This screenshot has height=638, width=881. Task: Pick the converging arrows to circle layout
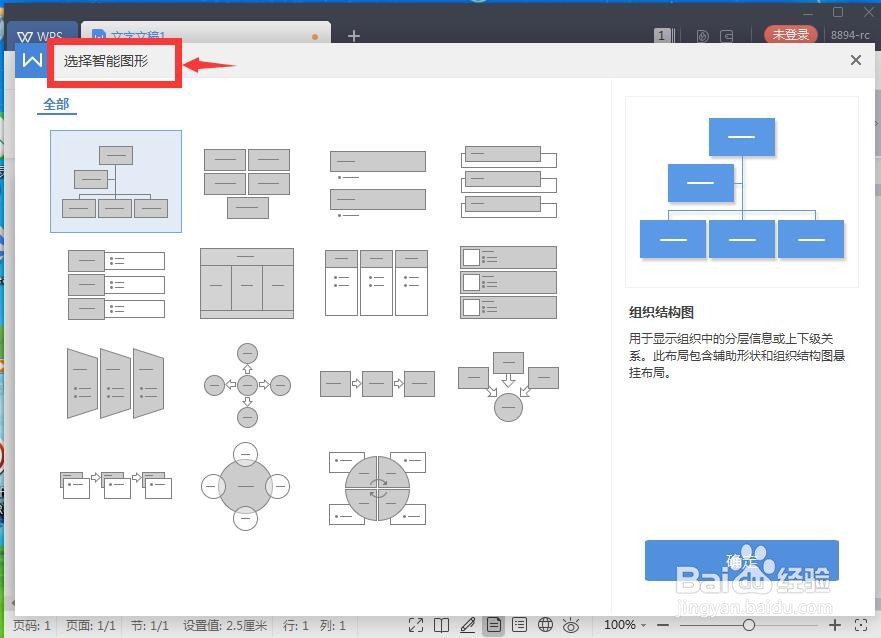click(508, 386)
